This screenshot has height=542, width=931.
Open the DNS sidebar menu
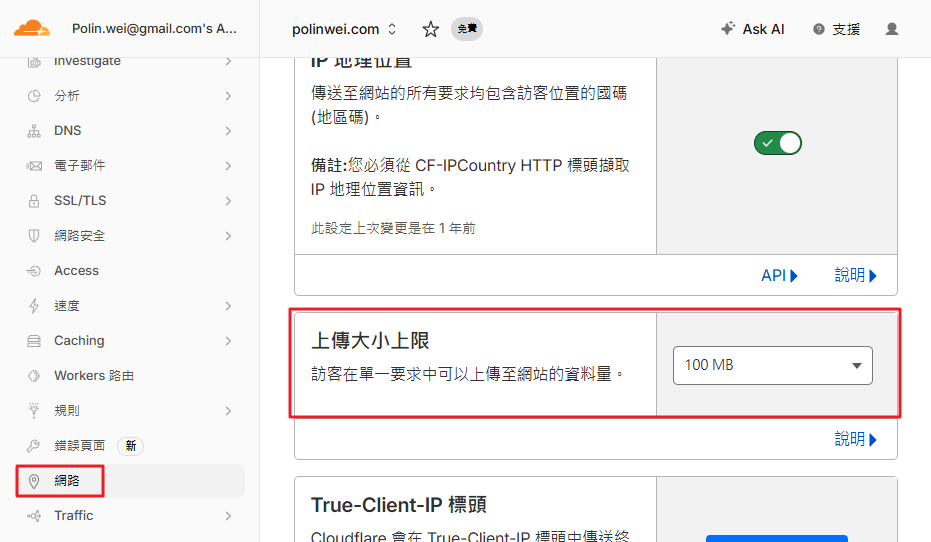(131, 131)
